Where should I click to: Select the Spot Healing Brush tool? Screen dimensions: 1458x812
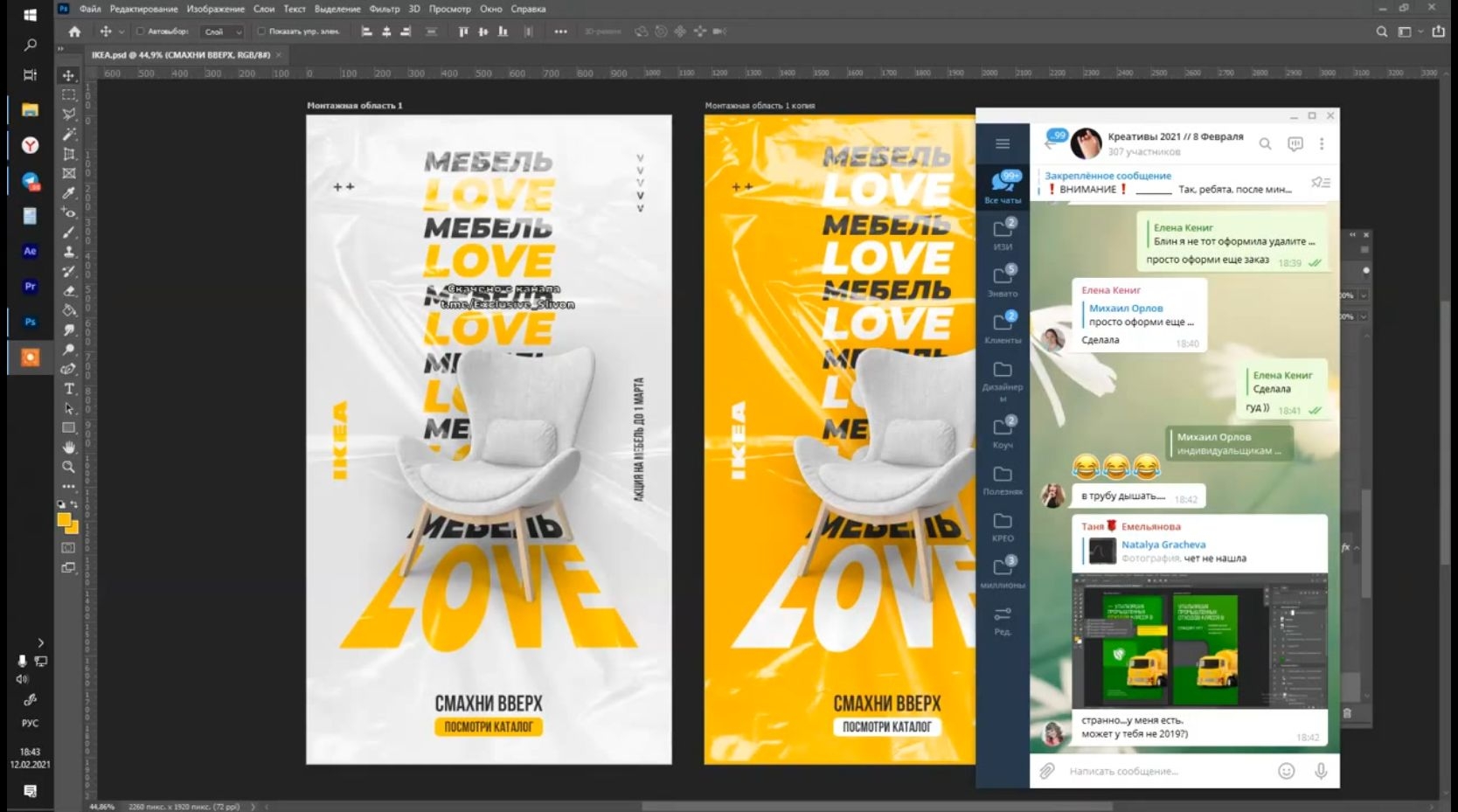pyautogui.click(x=69, y=212)
